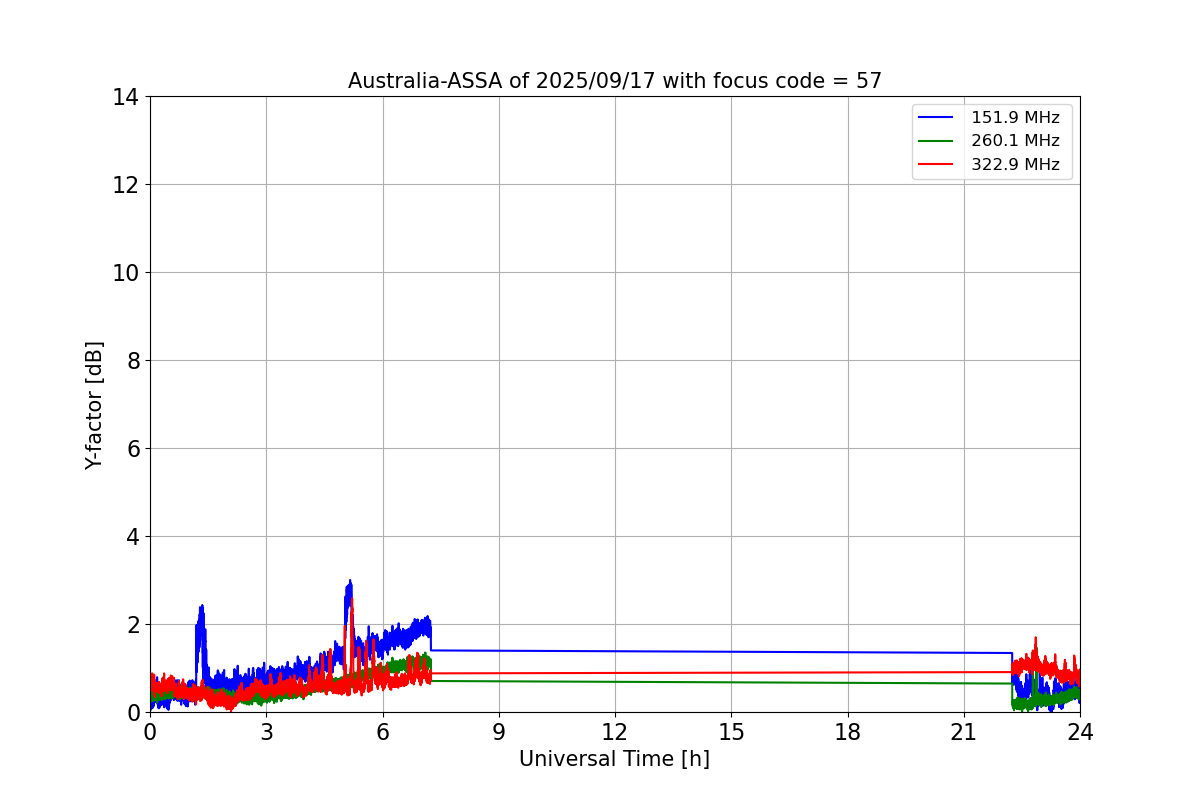The image size is (1200, 800).
Task: Click the 151.9 MHz legend label
Action: click(1015, 118)
